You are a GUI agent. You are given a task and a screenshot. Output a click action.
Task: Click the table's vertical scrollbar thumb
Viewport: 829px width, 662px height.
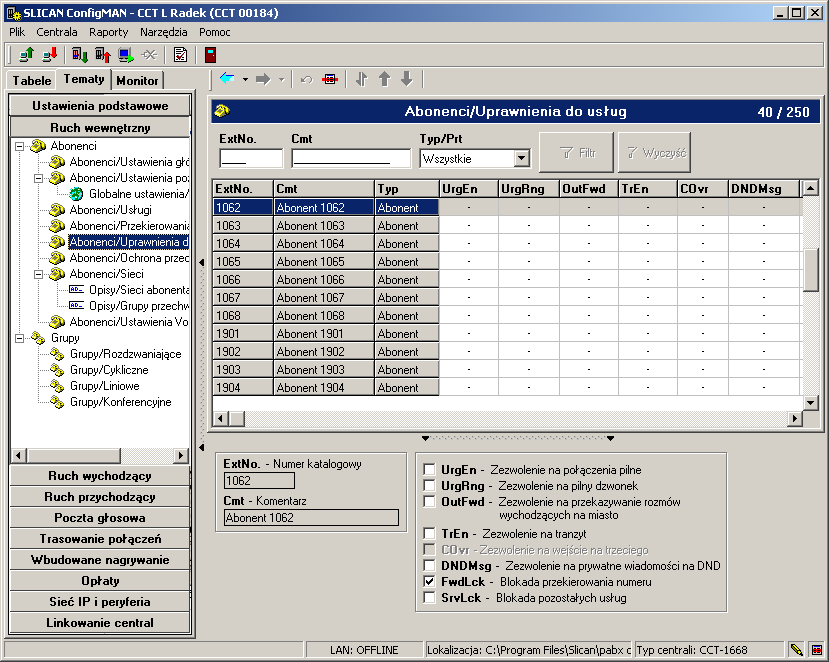[810, 270]
